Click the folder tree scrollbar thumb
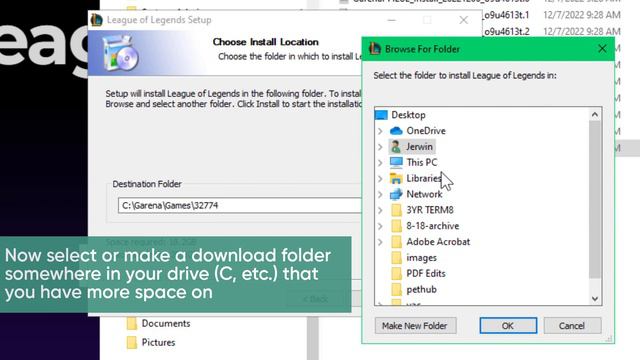 point(595,200)
